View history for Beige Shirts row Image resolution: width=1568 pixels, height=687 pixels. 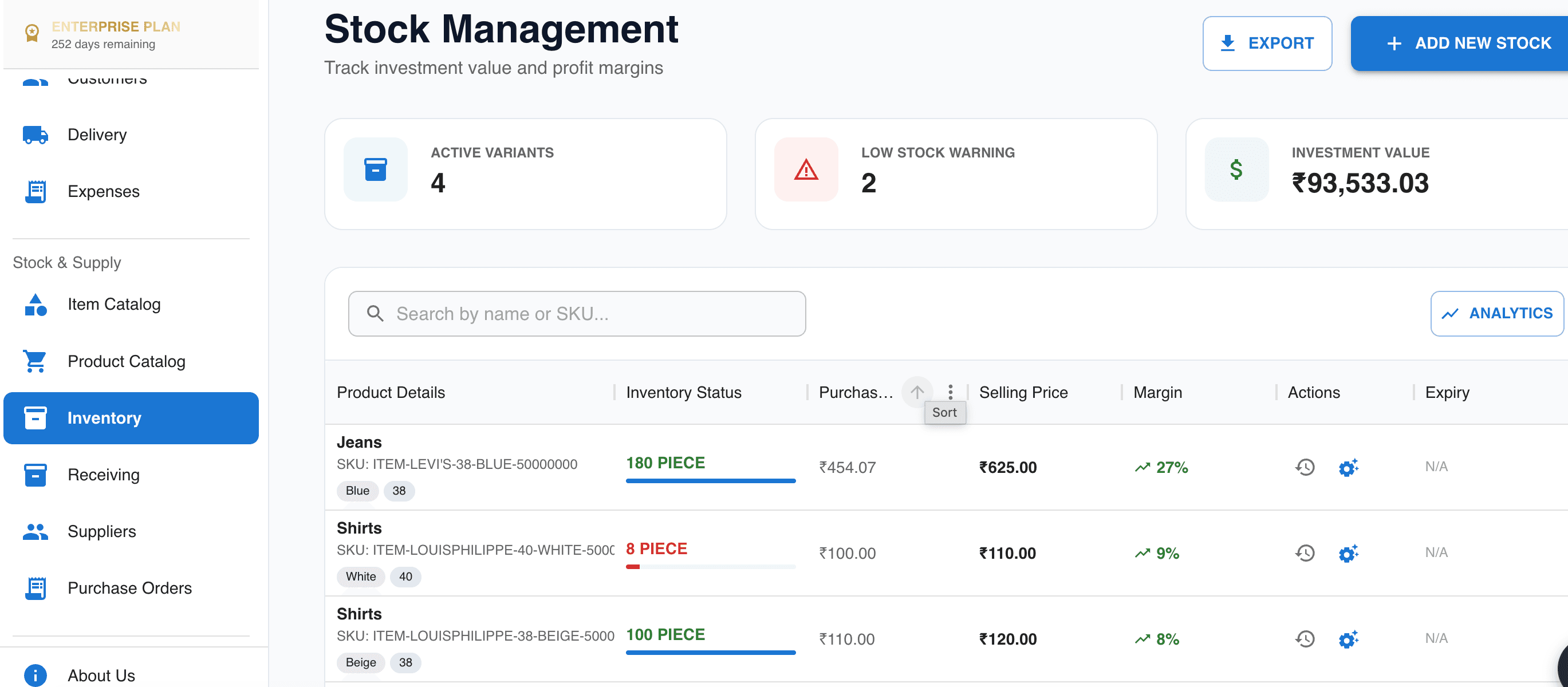1305,639
